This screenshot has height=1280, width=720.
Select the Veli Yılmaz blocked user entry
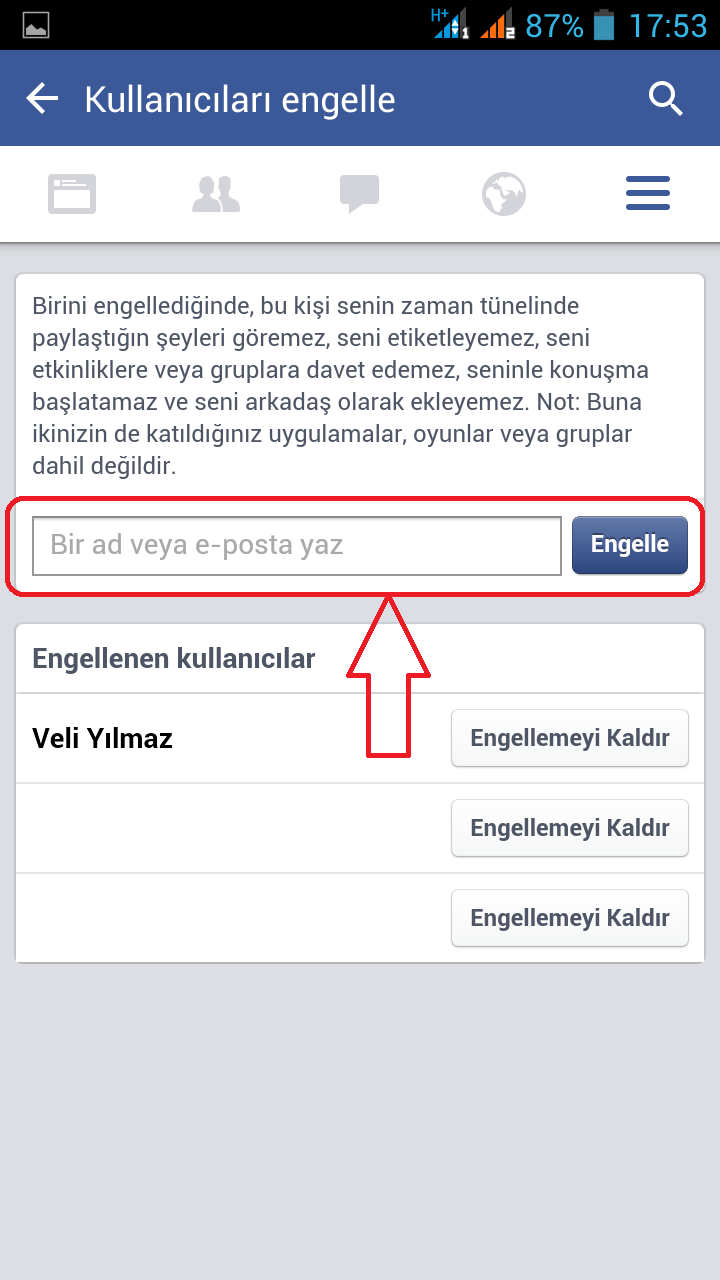(x=103, y=739)
